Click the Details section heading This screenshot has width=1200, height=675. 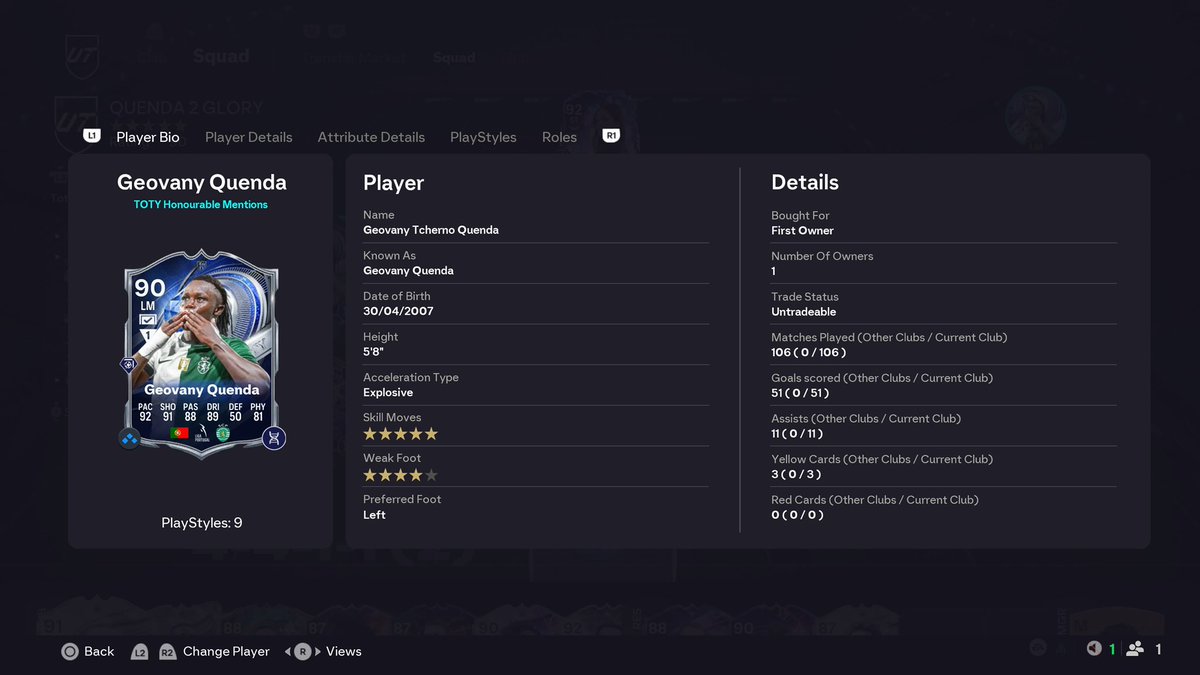click(x=805, y=183)
